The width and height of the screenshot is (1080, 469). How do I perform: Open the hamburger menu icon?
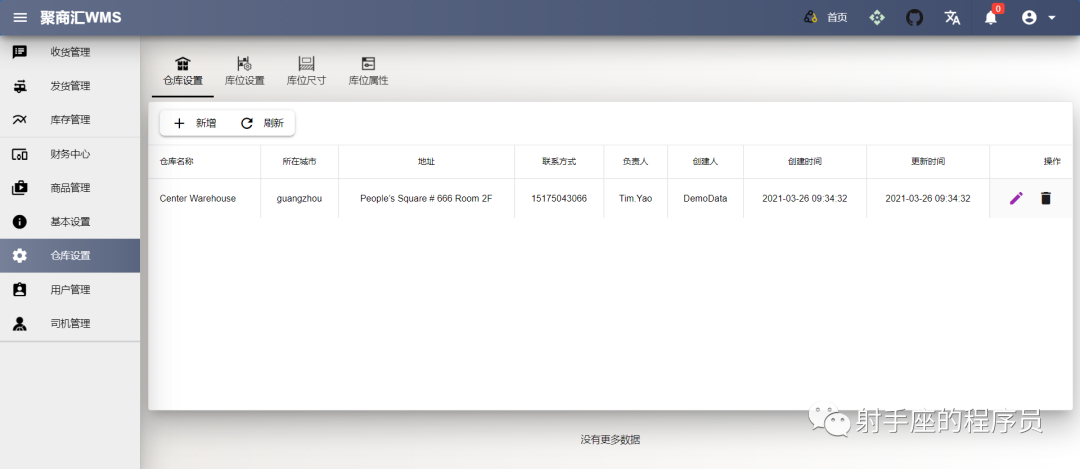click(x=20, y=17)
